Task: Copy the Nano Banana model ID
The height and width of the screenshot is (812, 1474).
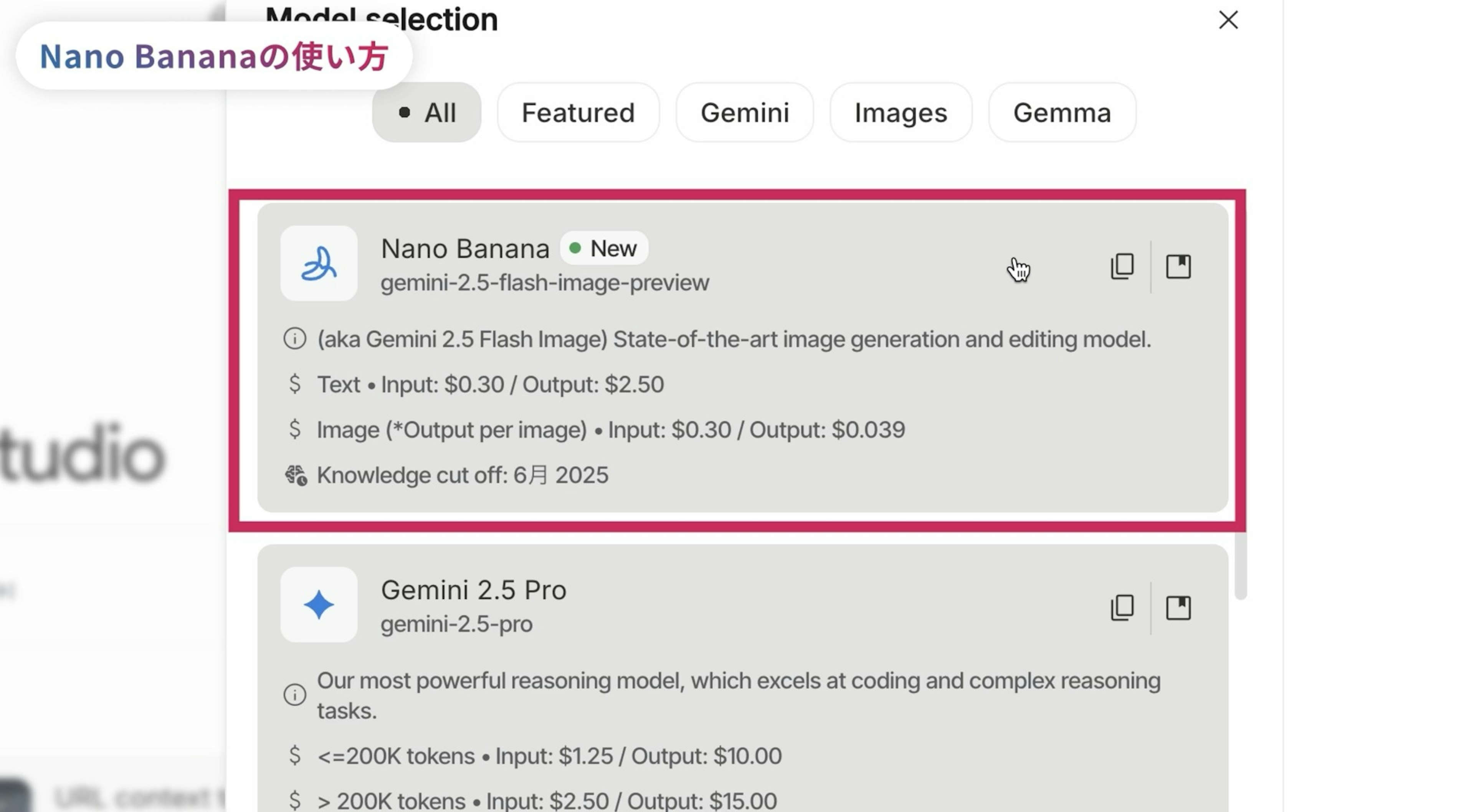Action: pos(1122,266)
